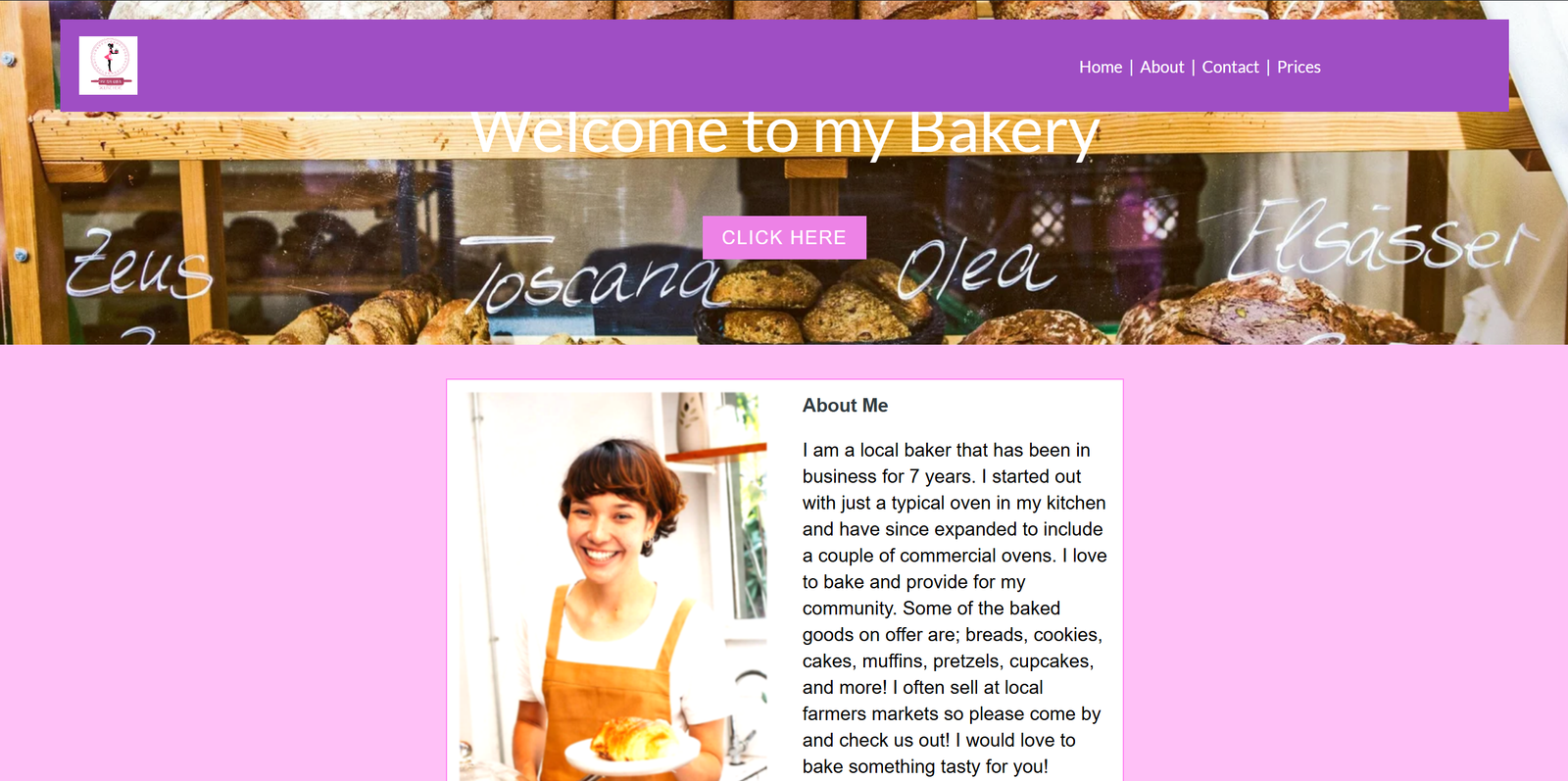Image resolution: width=1568 pixels, height=781 pixels.
Task: Open the Contact page link
Action: (1230, 67)
